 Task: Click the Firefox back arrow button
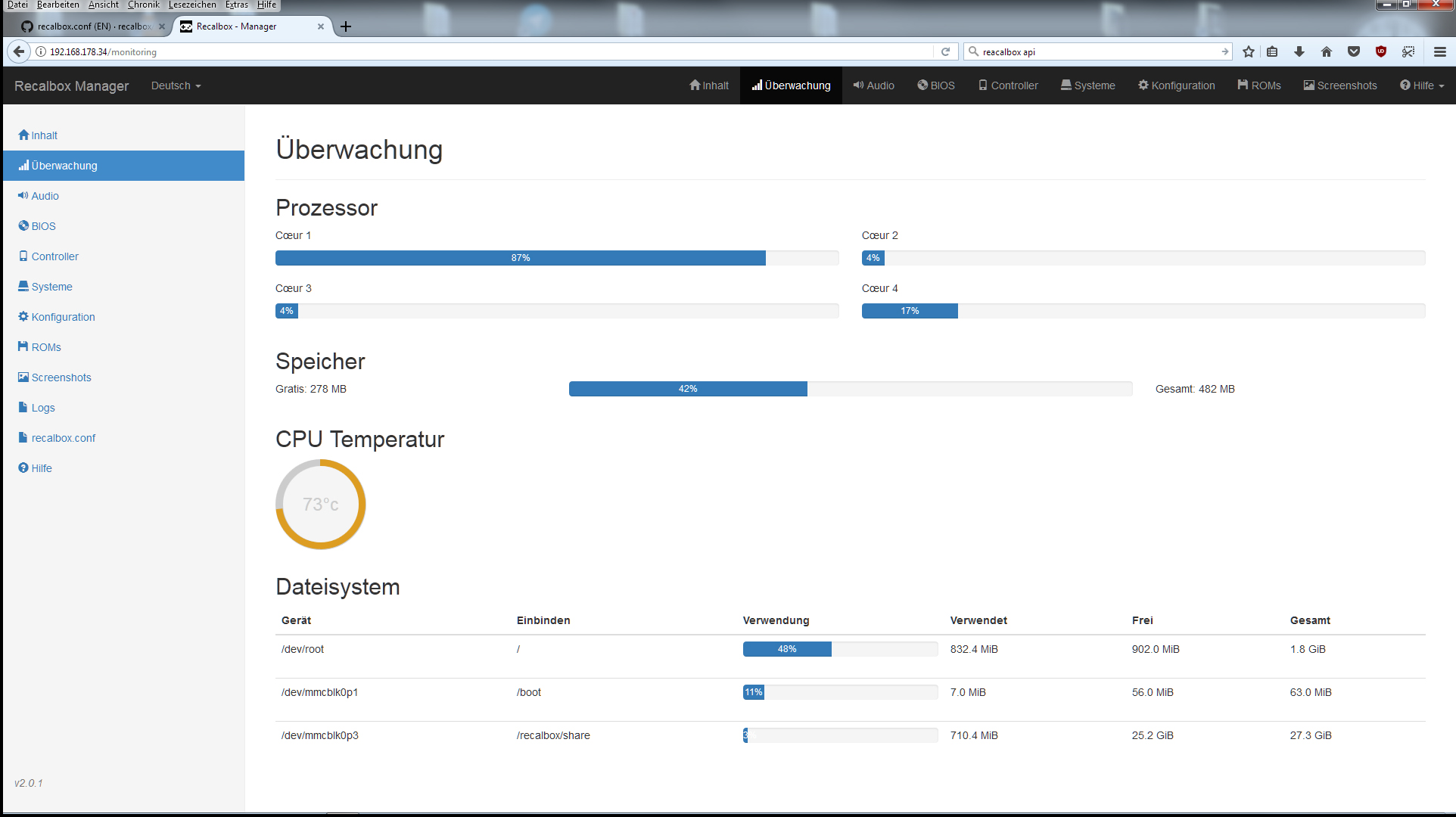click(x=19, y=51)
